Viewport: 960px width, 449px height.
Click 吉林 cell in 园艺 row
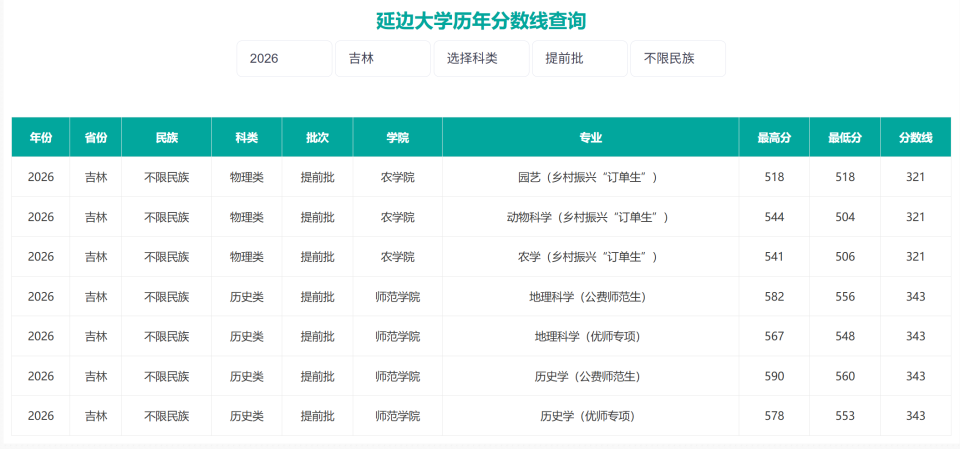tap(96, 177)
